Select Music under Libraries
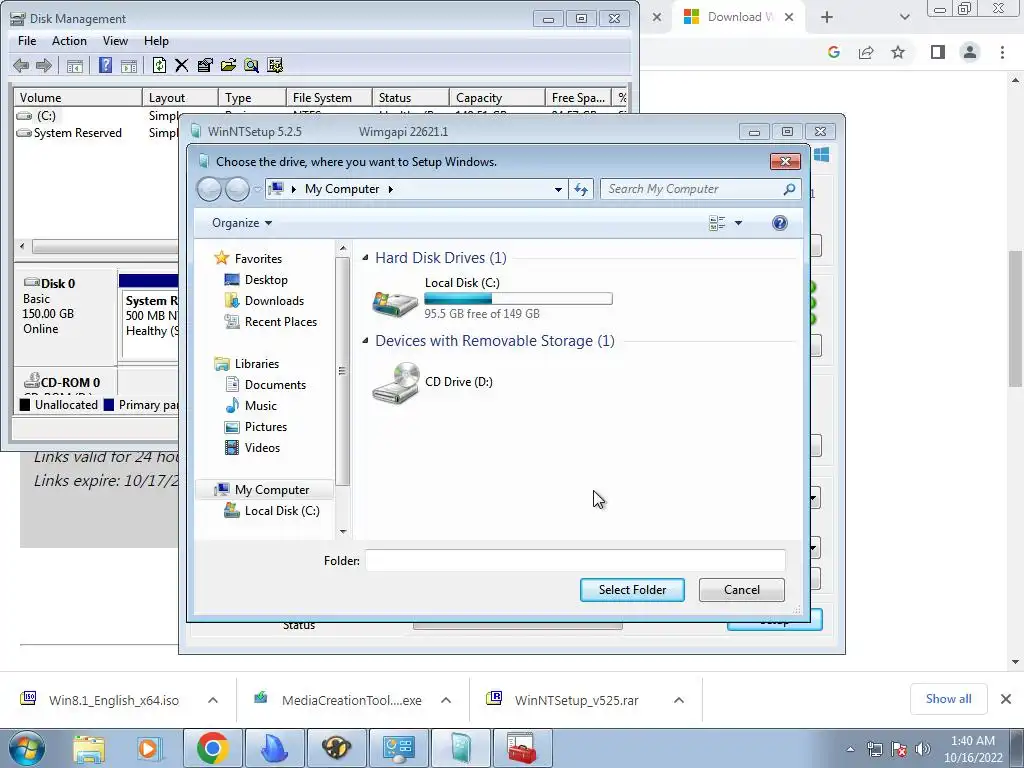The image size is (1024, 768). click(261, 406)
